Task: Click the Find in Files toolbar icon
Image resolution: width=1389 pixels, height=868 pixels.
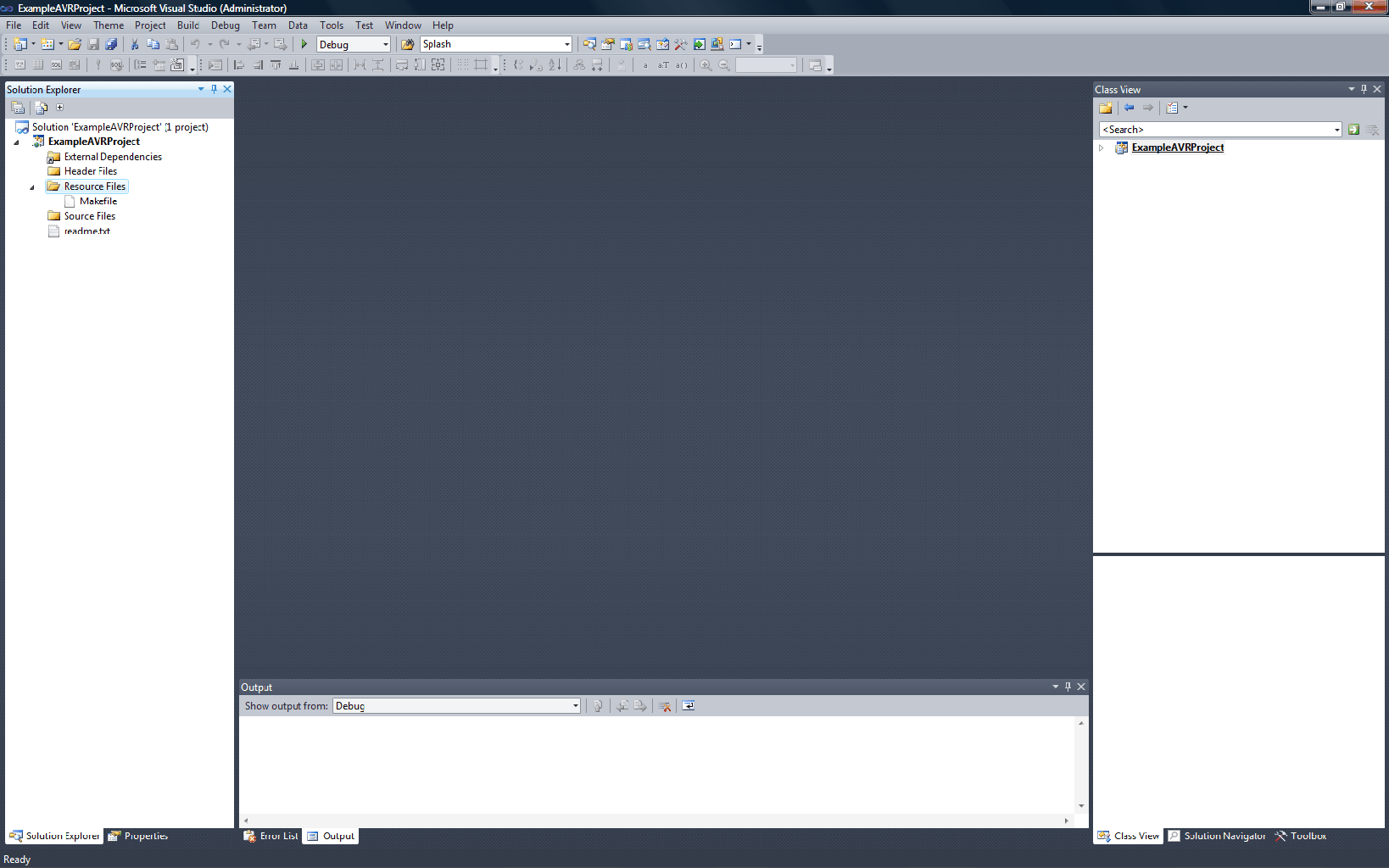Action: [589, 44]
